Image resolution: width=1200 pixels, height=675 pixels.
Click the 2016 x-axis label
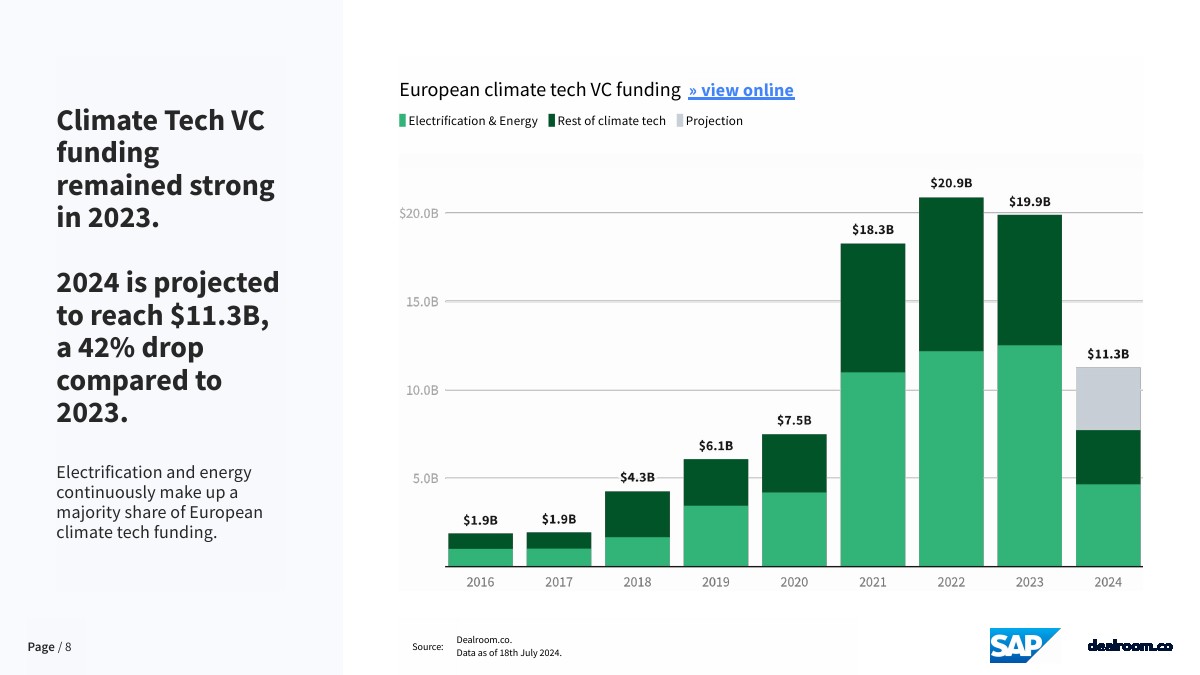click(480, 583)
